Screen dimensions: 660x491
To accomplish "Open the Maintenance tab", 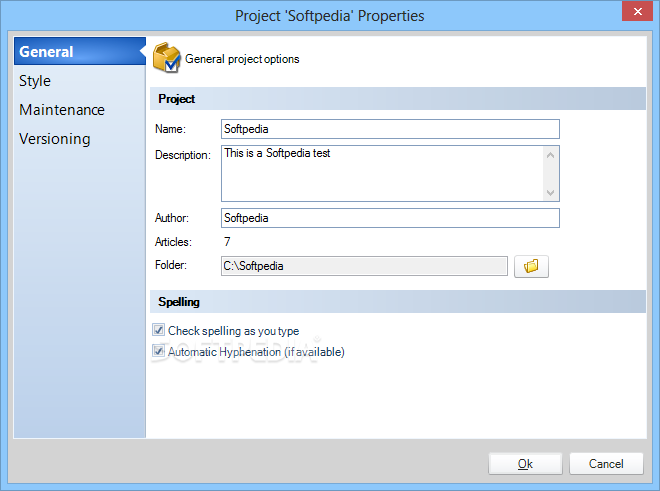I will click(80, 109).
